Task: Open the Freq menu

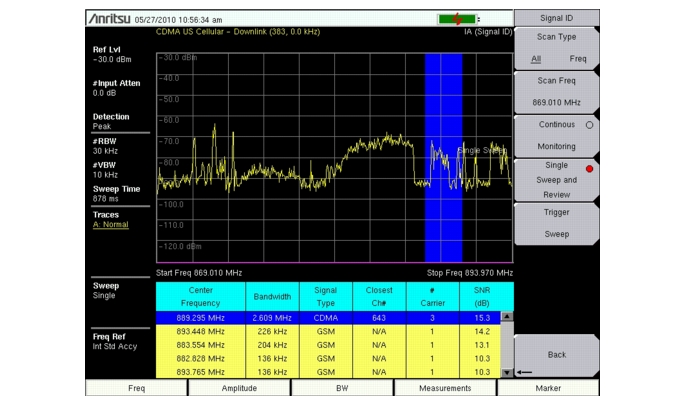Action: 135,388
